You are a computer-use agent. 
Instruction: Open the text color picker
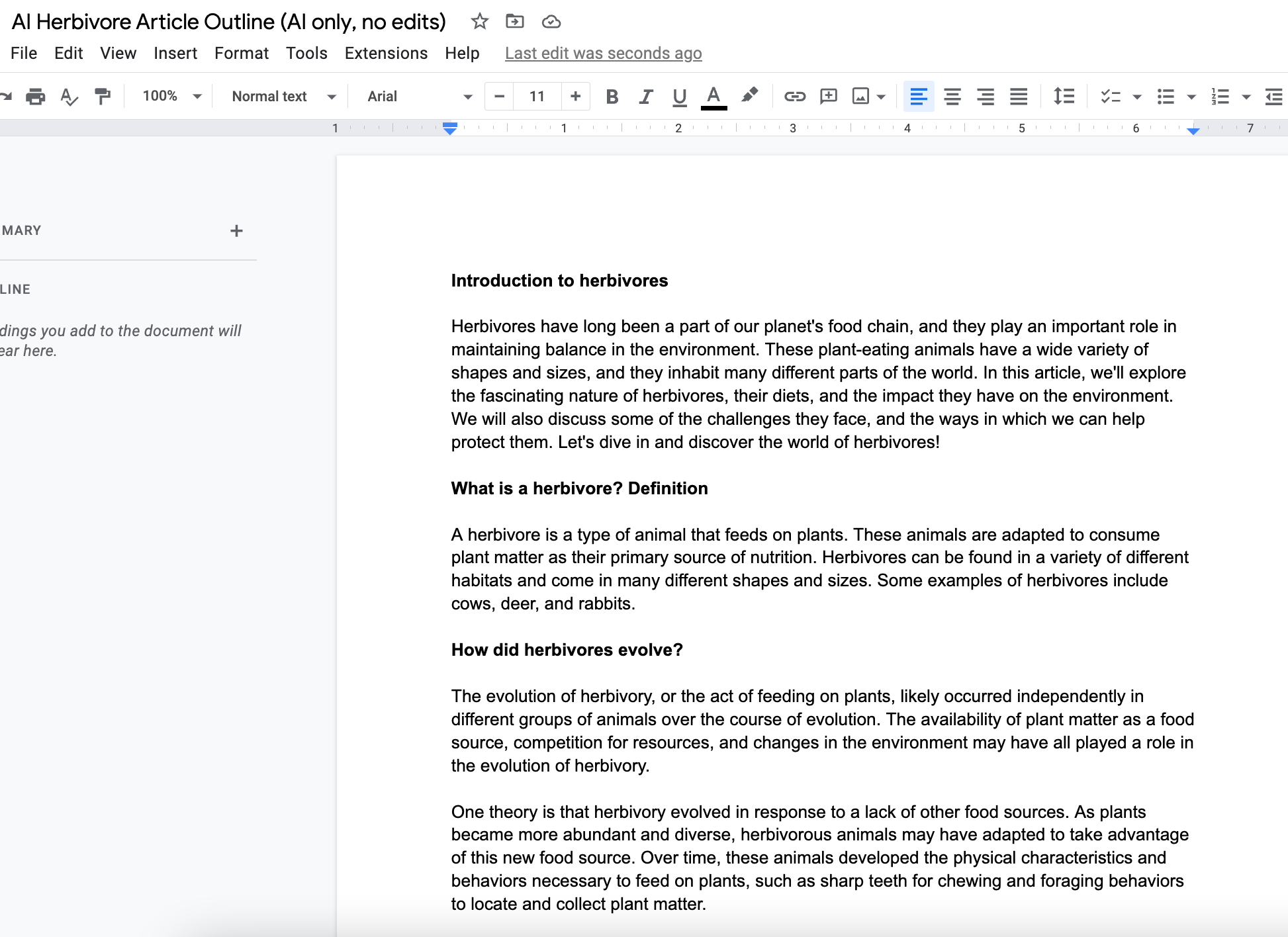pos(713,97)
